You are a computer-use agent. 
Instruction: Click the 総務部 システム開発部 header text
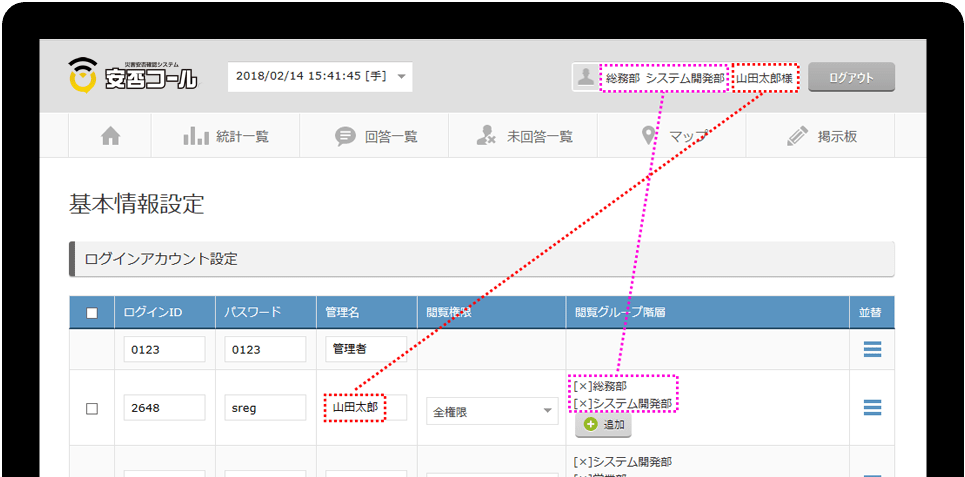tap(665, 78)
